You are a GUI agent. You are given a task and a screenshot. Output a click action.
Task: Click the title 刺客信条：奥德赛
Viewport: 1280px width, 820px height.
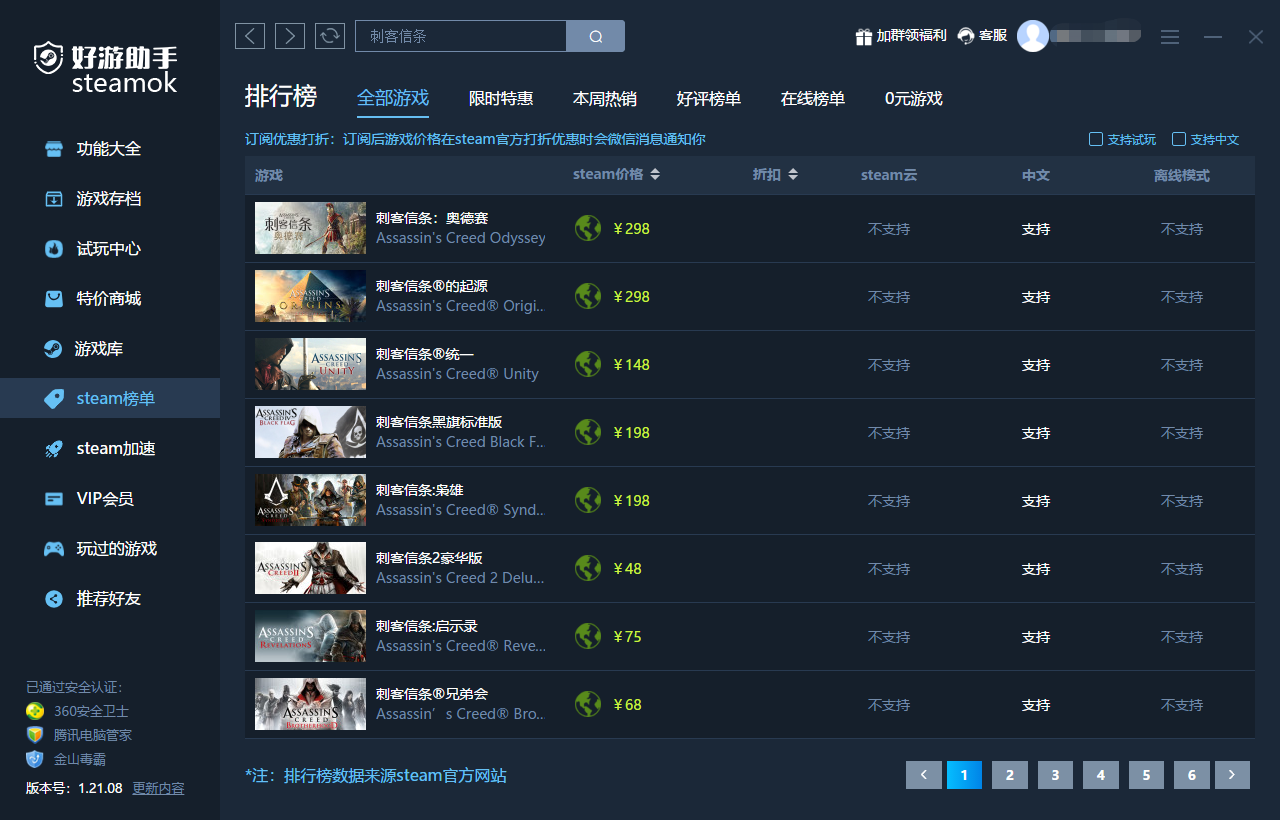coord(432,218)
